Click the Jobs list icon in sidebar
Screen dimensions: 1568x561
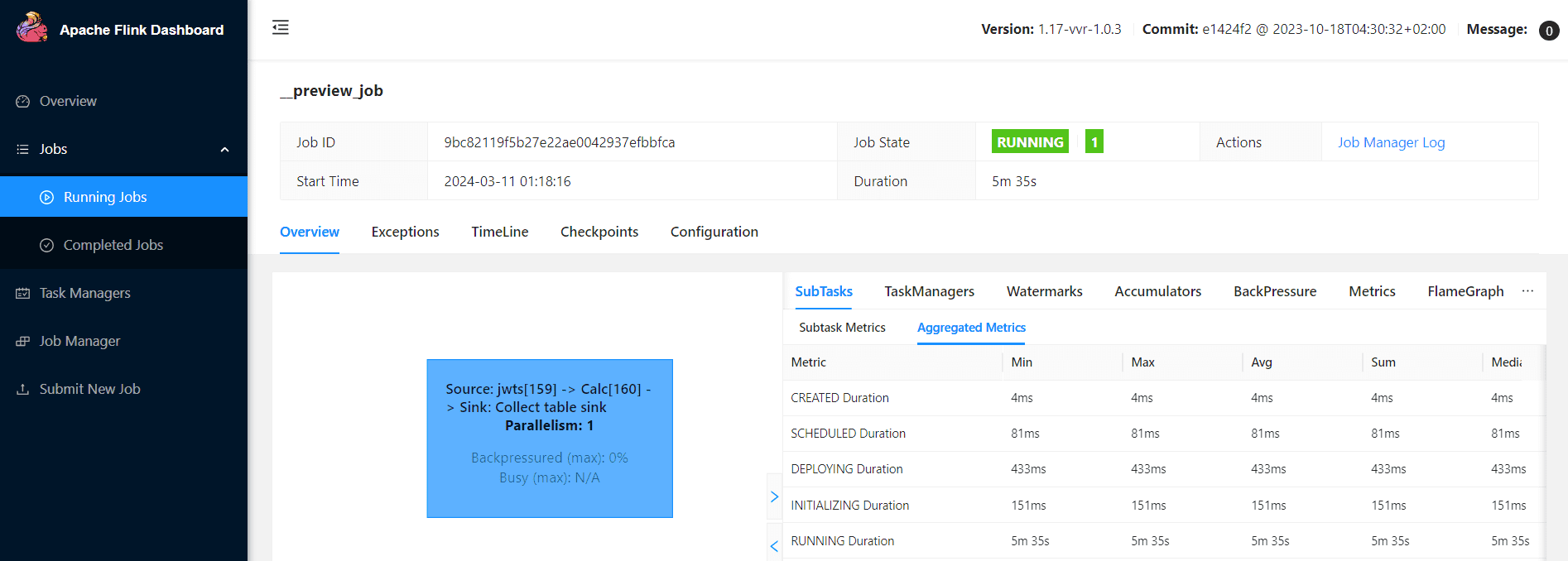click(x=23, y=149)
